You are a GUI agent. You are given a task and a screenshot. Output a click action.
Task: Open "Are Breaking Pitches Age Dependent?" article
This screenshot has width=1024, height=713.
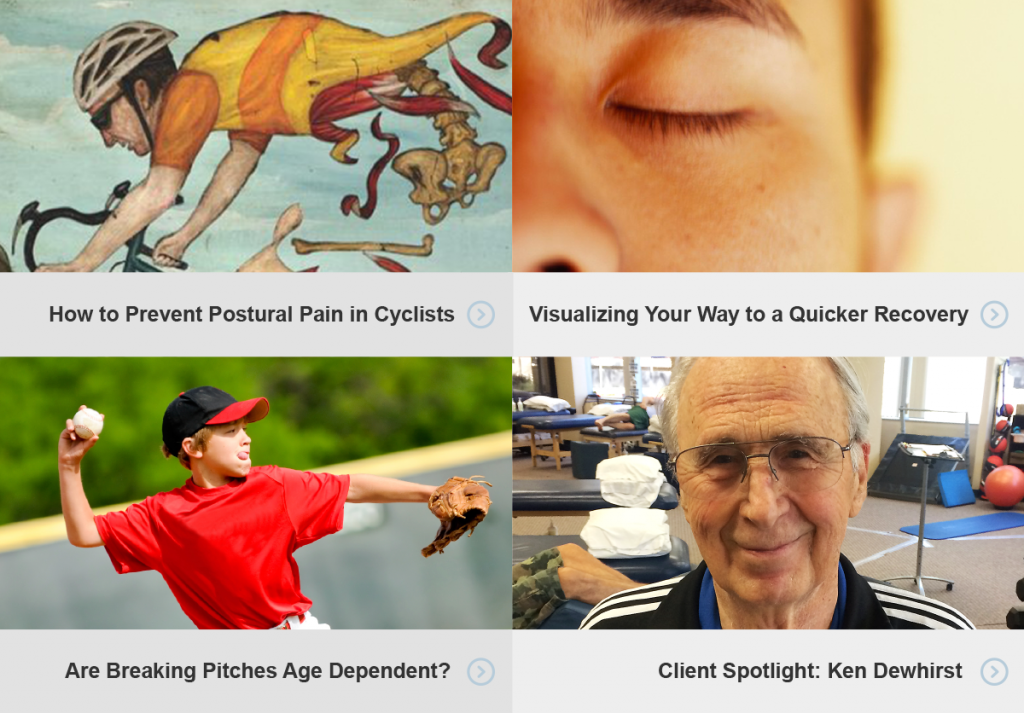pos(257,671)
